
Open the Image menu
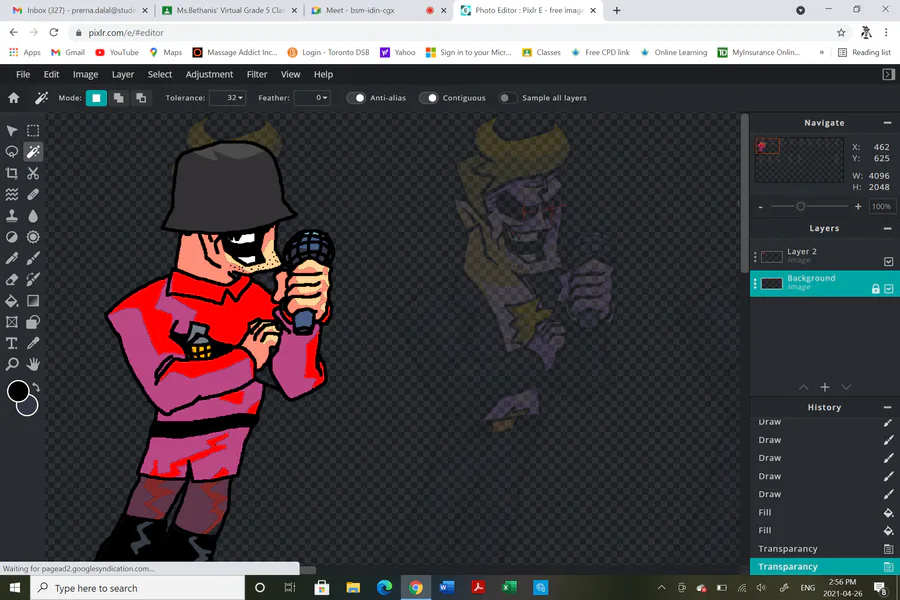pos(86,75)
